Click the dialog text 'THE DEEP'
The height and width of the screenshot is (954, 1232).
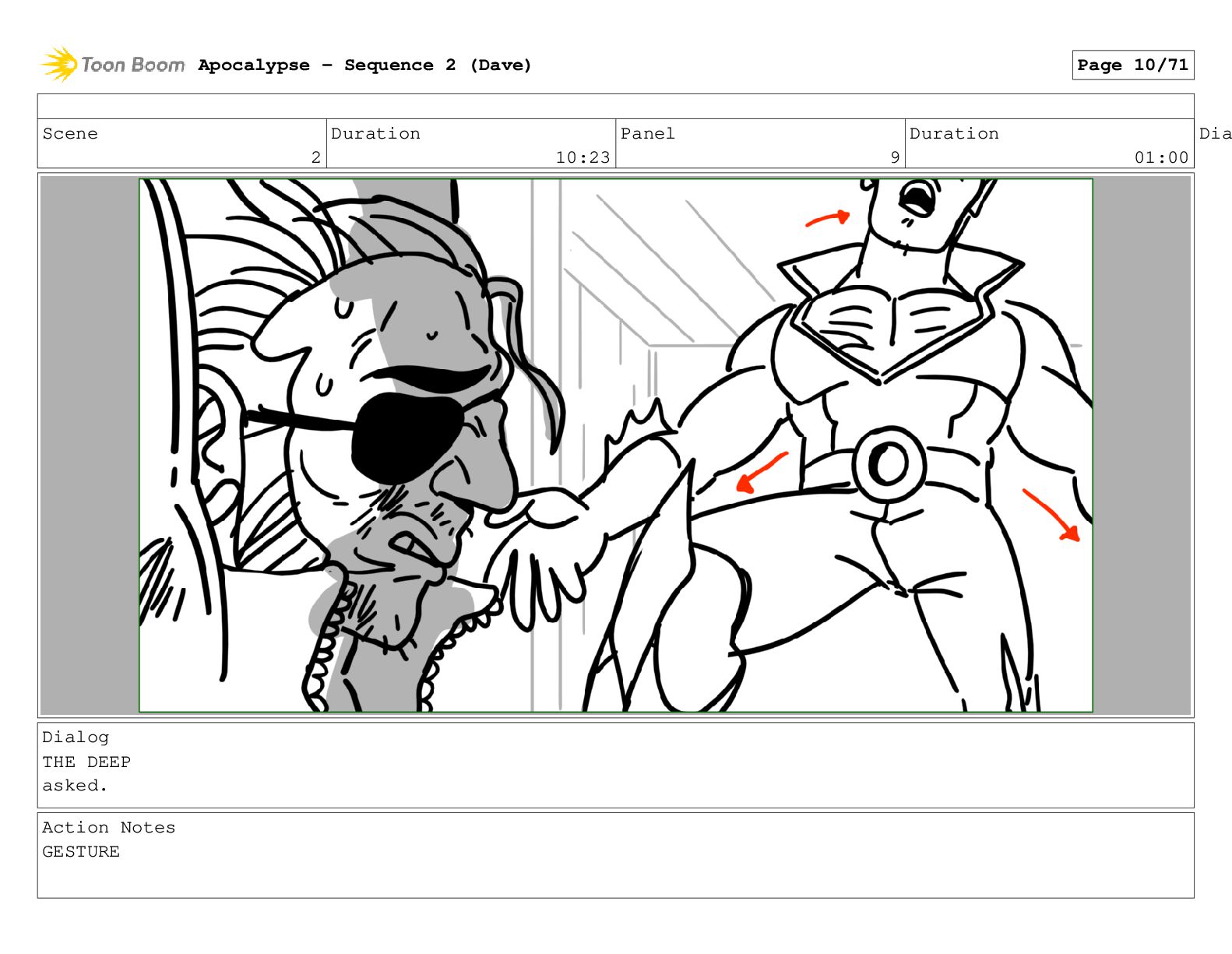coord(86,762)
